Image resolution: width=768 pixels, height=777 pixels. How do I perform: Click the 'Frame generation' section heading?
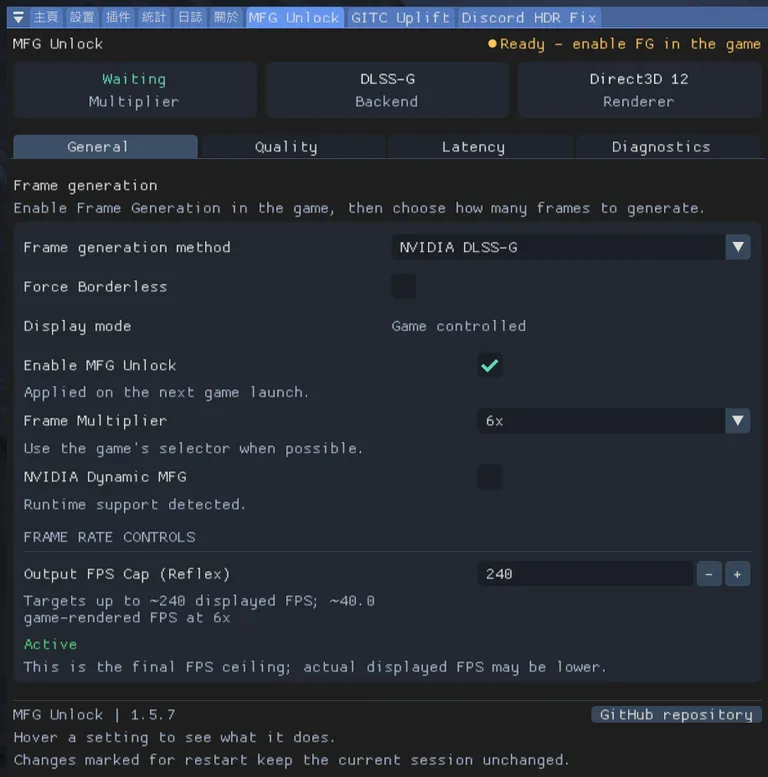pos(85,186)
